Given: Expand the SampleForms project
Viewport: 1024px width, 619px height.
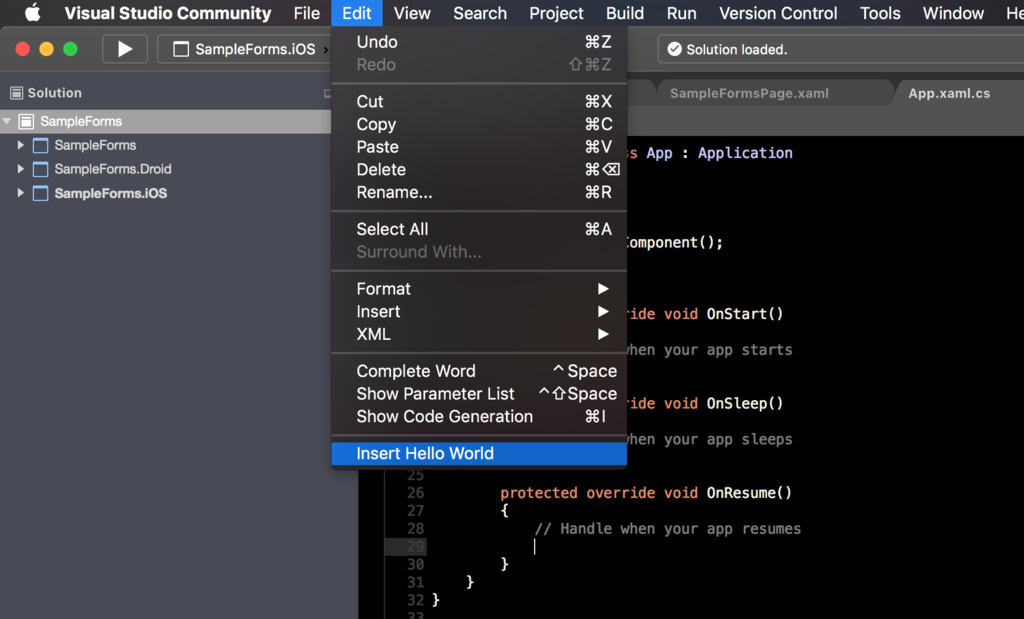Looking at the screenshot, I should pyautogui.click(x=20, y=145).
